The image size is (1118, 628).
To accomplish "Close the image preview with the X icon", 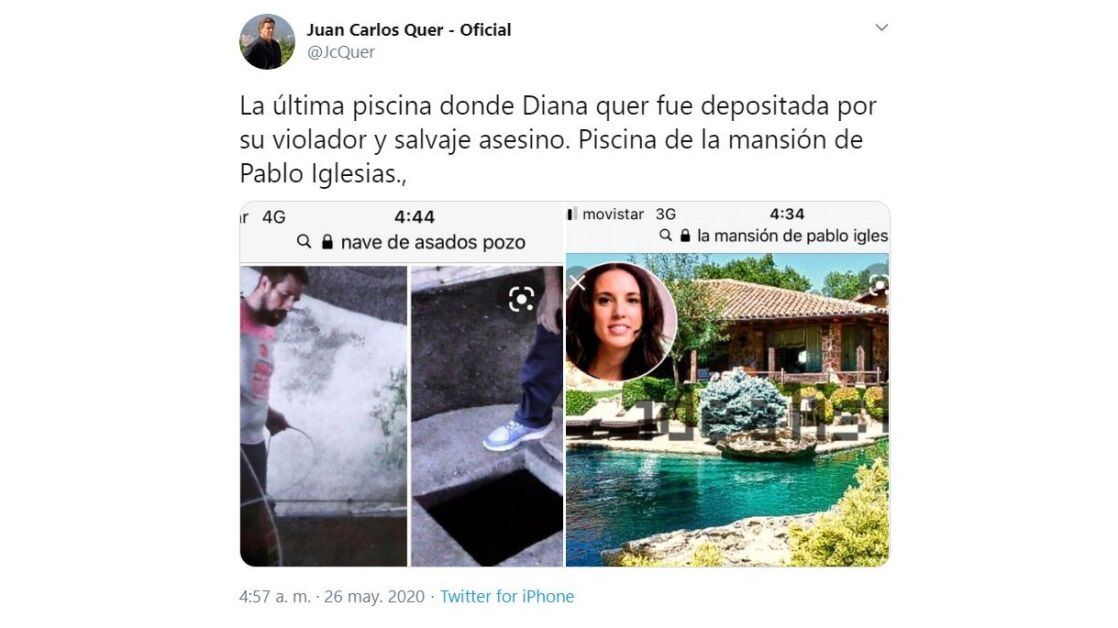I will pos(577,282).
